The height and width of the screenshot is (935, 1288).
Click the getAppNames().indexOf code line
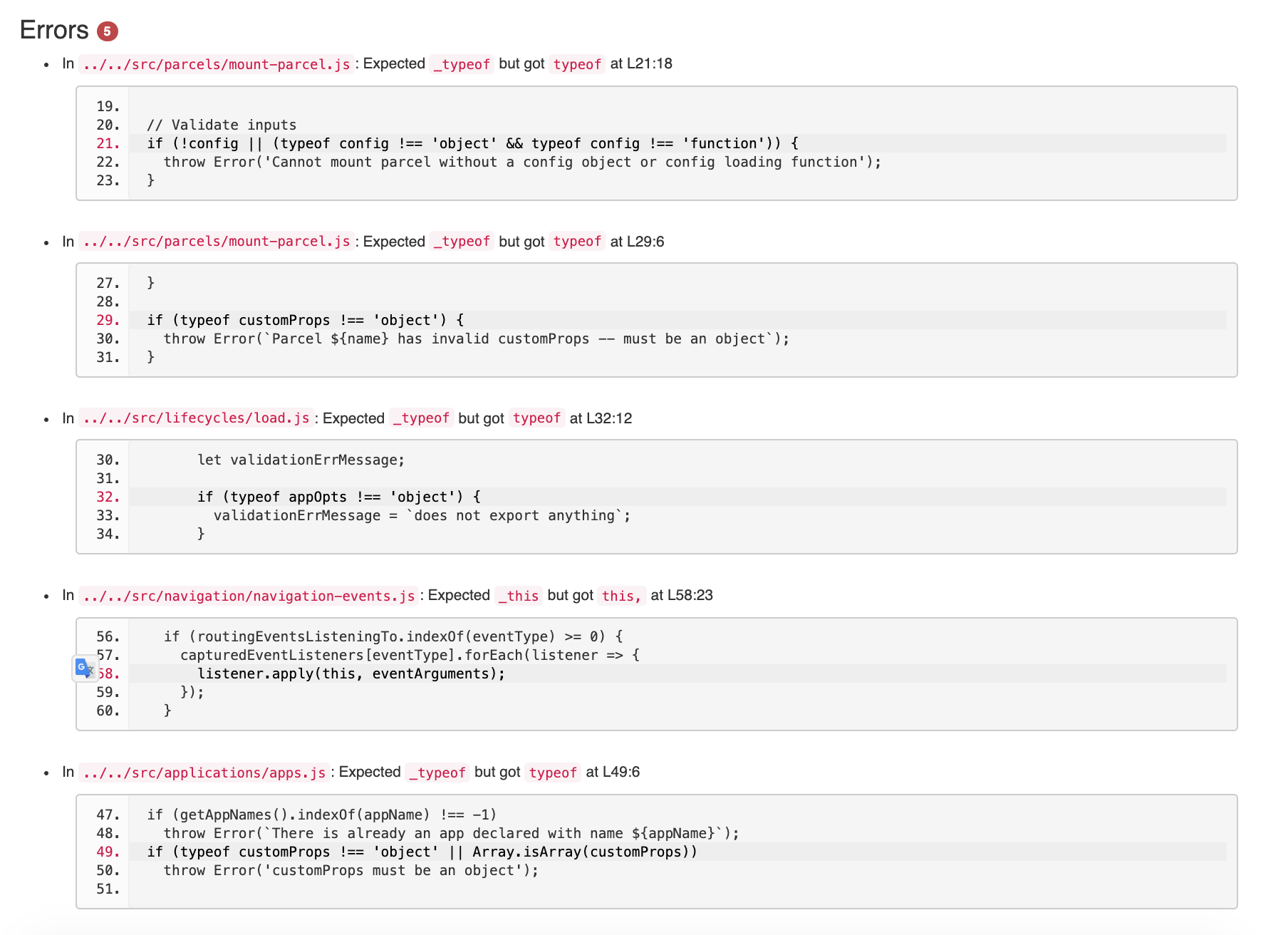pos(321,815)
